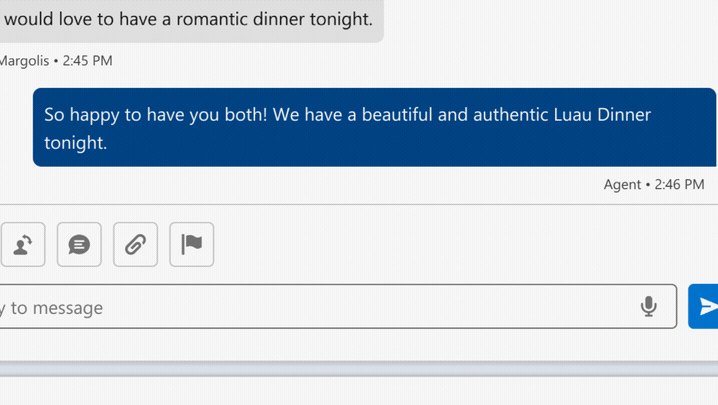Focus the message input field
Viewport: 718px width, 405px height.
click(x=338, y=306)
